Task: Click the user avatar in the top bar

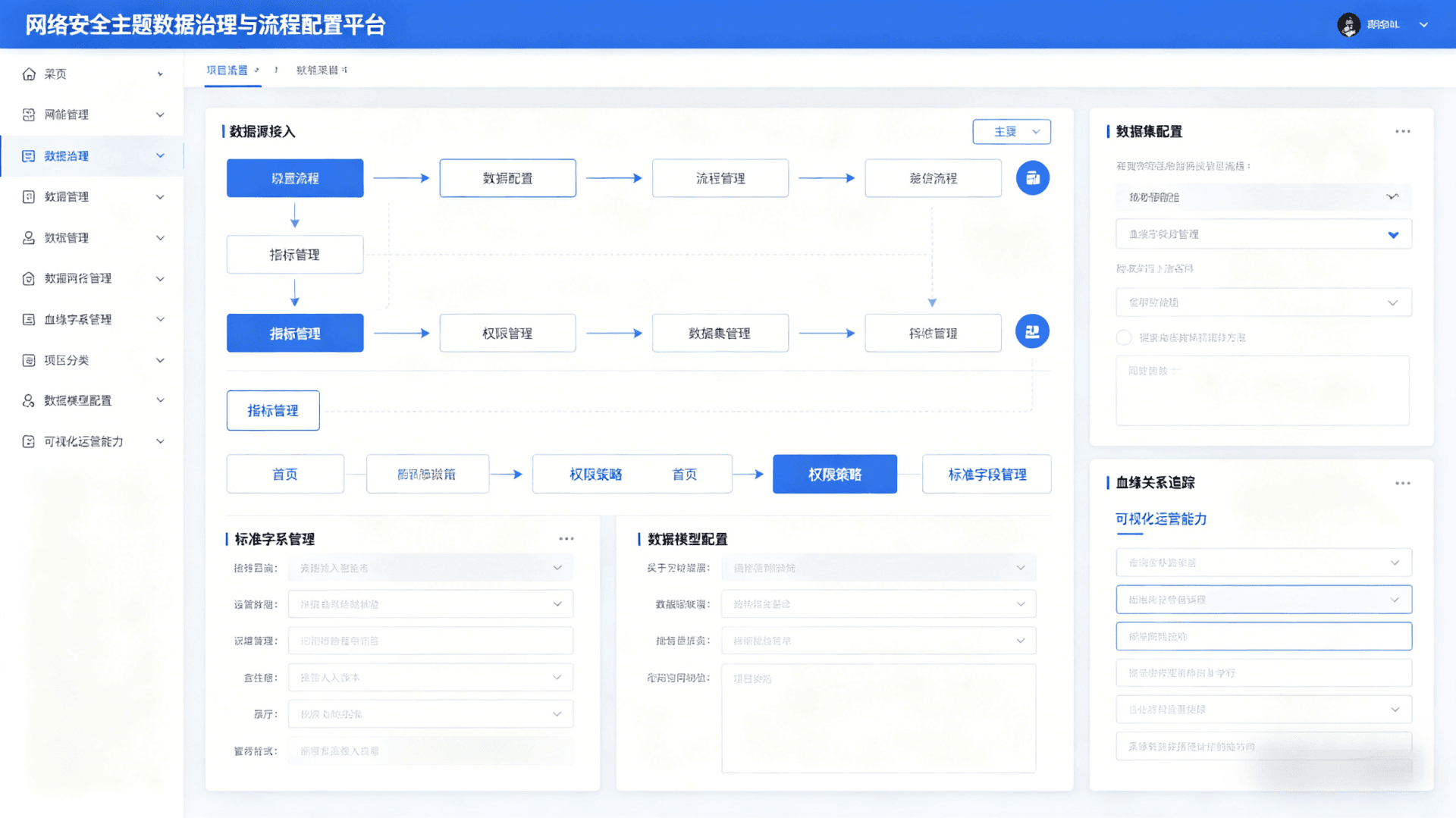Action: tap(1348, 24)
